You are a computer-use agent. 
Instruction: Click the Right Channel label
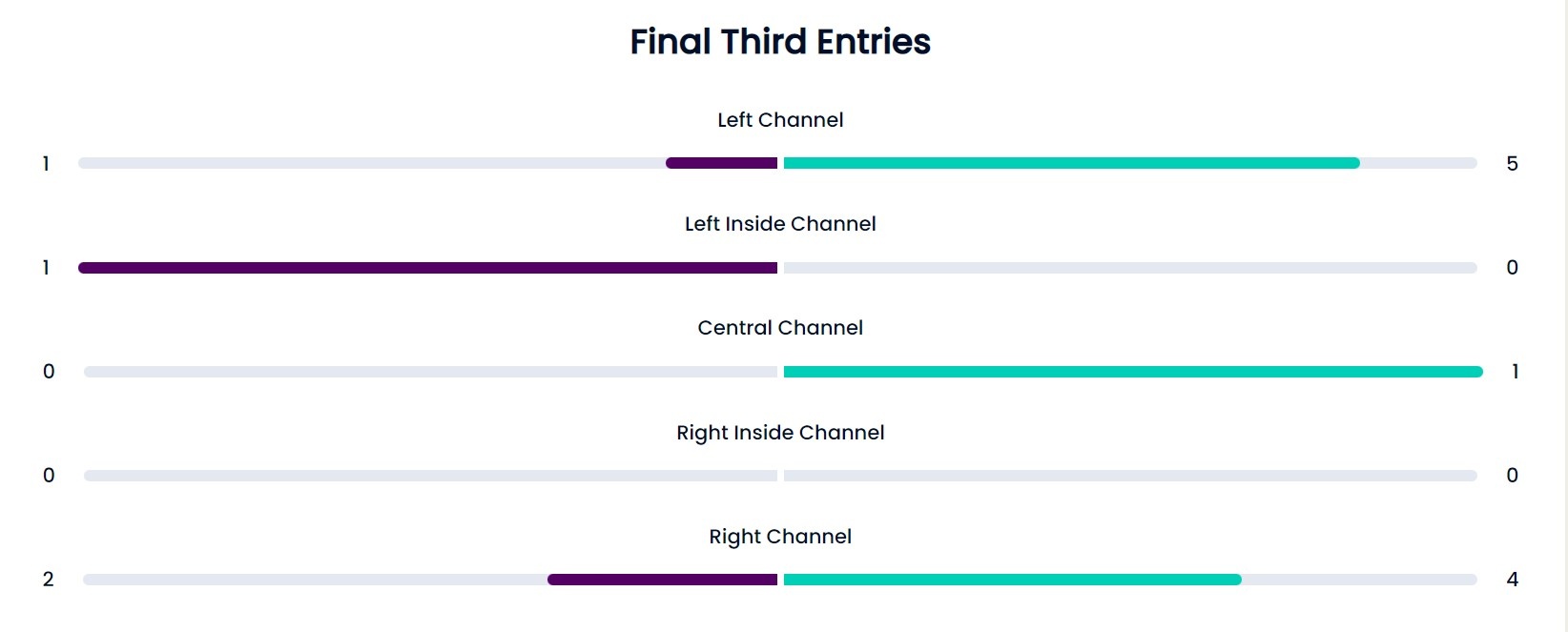[780, 537]
